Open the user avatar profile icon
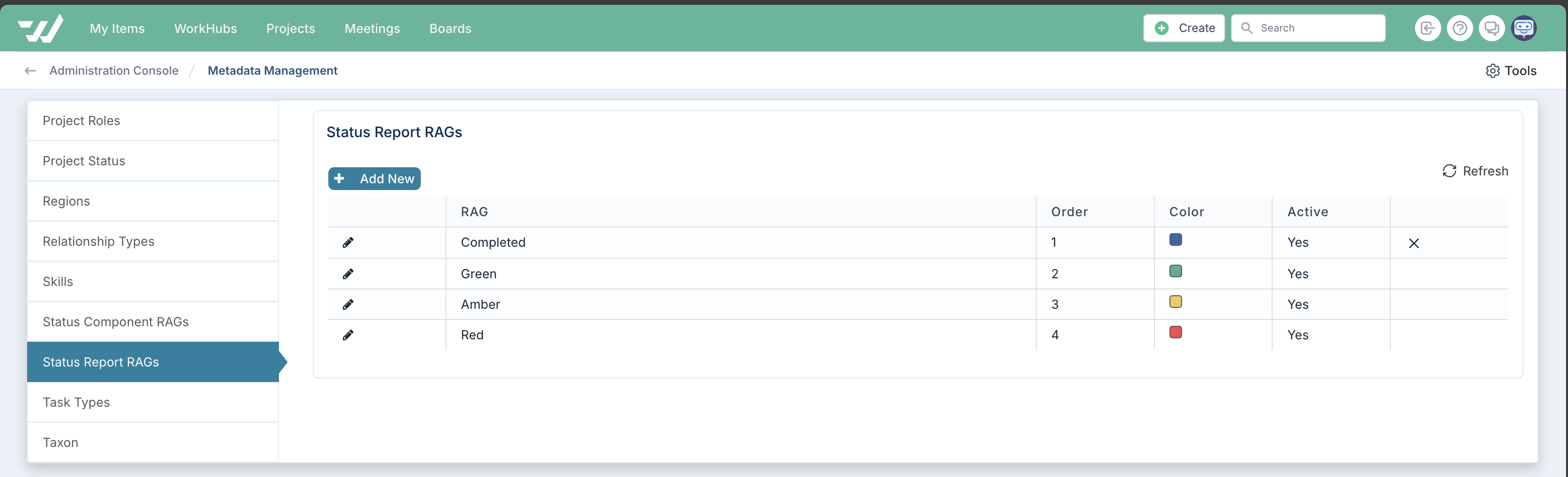1568x477 pixels. 1523,28
